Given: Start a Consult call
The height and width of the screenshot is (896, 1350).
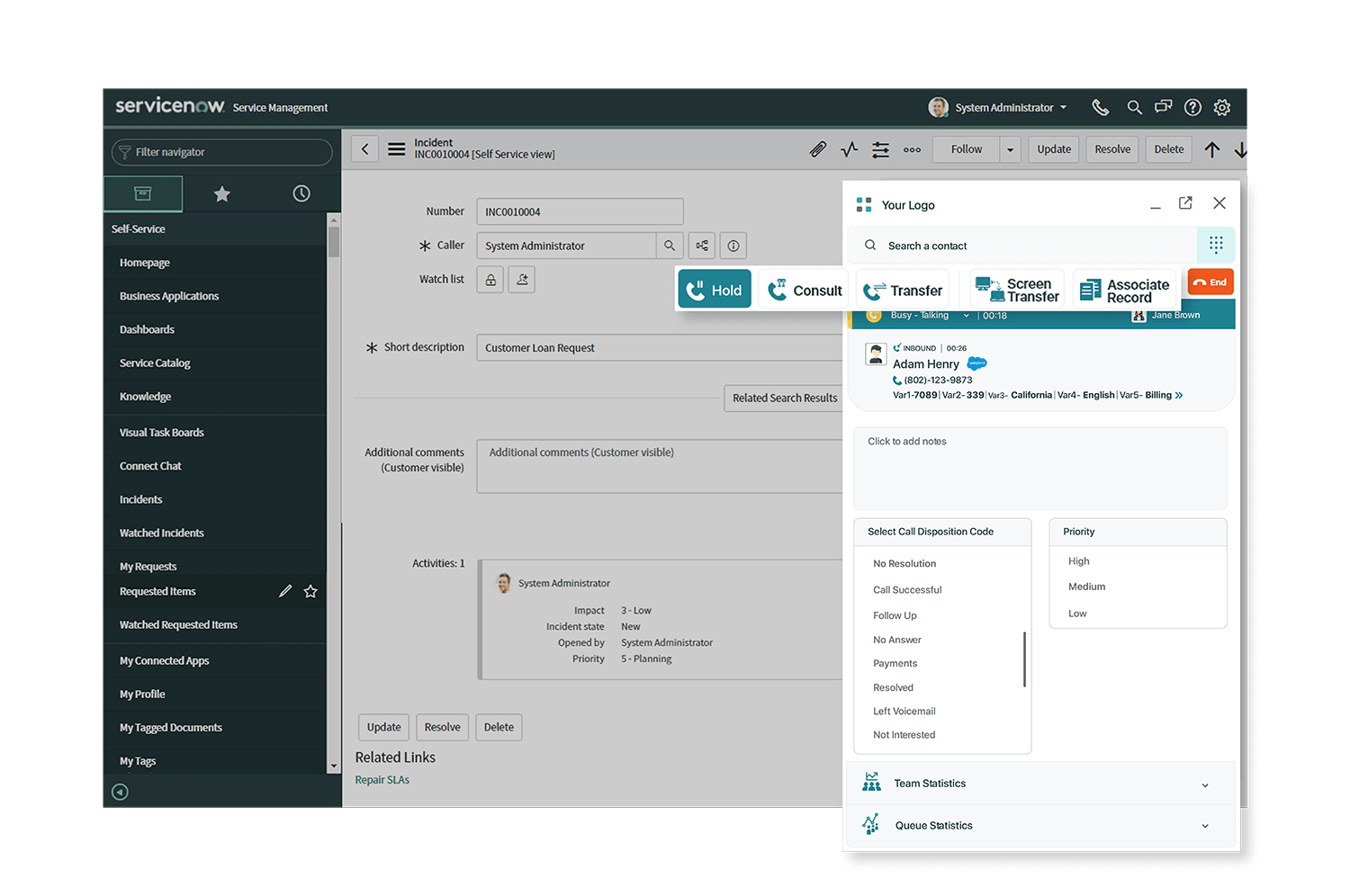Looking at the screenshot, I should pos(805,290).
